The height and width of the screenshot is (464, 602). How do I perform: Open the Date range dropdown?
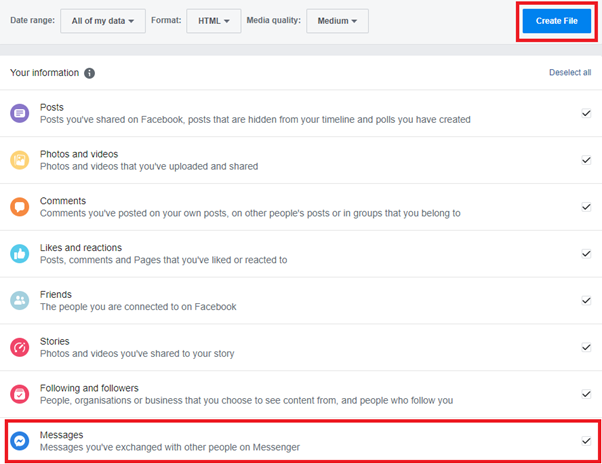coord(103,21)
